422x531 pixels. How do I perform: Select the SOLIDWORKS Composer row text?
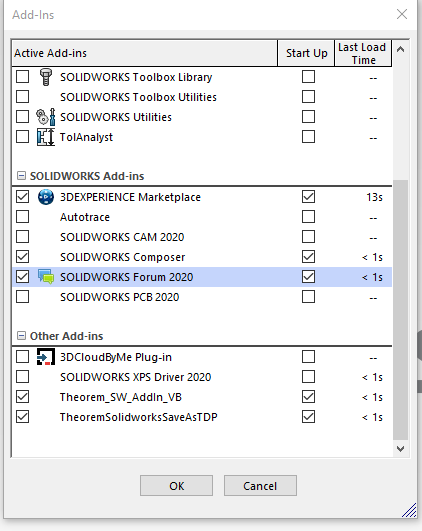(123, 257)
